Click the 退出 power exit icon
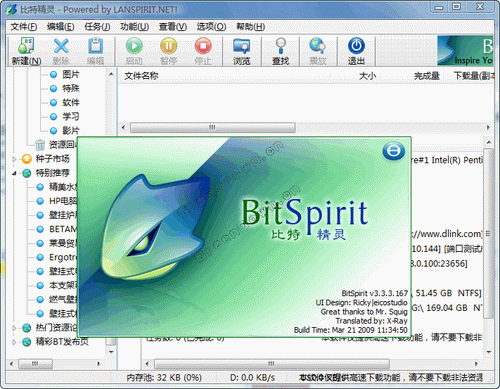 [356, 46]
